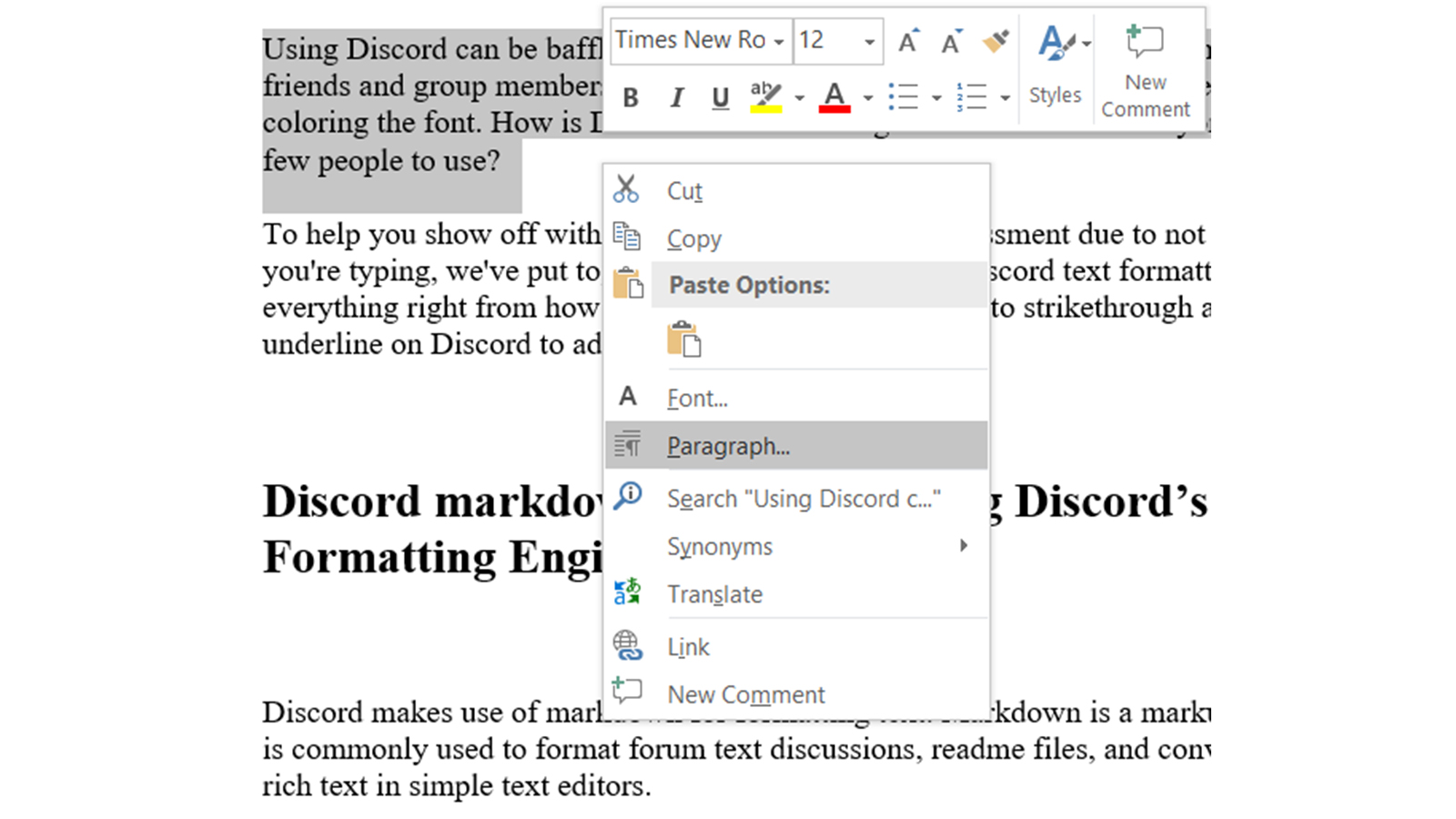This screenshot has width=1456, height=819.
Task: Choose Translate from the context menu
Action: click(x=714, y=594)
